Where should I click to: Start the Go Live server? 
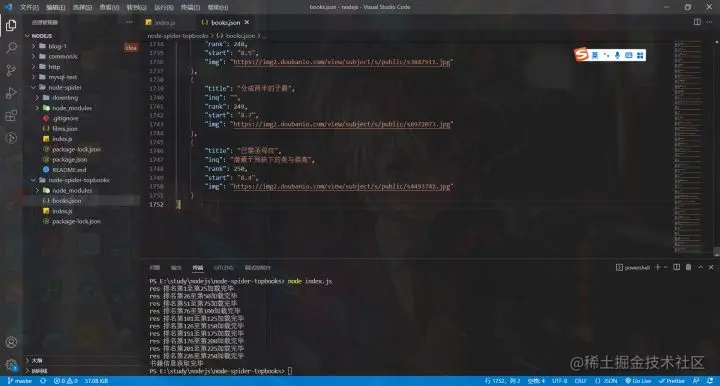(x=638, y=381)
